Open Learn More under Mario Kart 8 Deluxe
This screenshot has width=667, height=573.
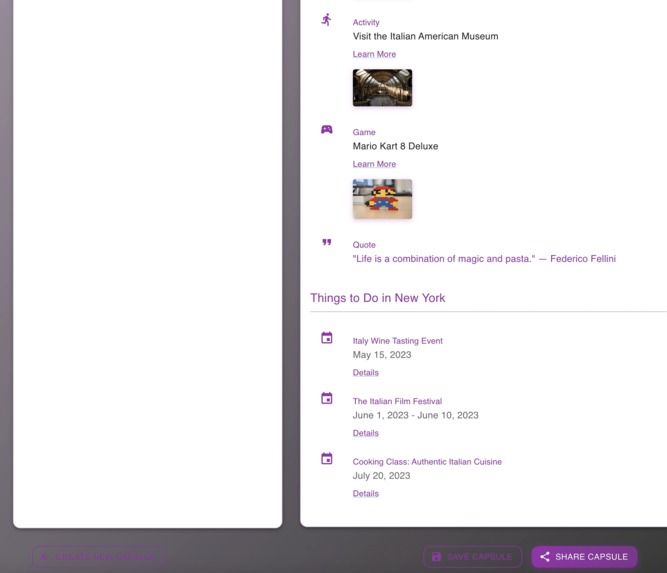(374, 164)
